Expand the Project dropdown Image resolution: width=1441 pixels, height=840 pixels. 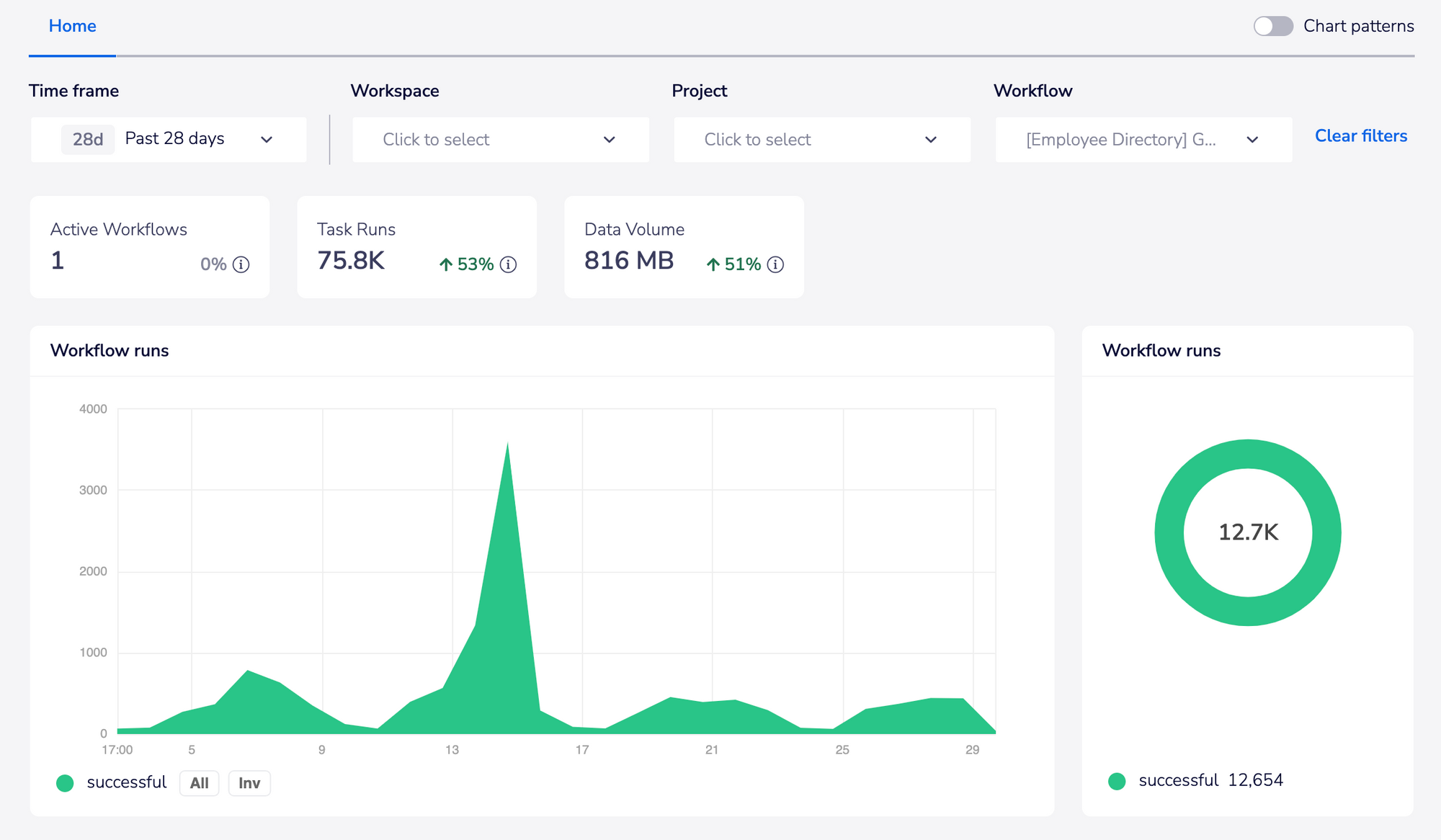point(822,140)
